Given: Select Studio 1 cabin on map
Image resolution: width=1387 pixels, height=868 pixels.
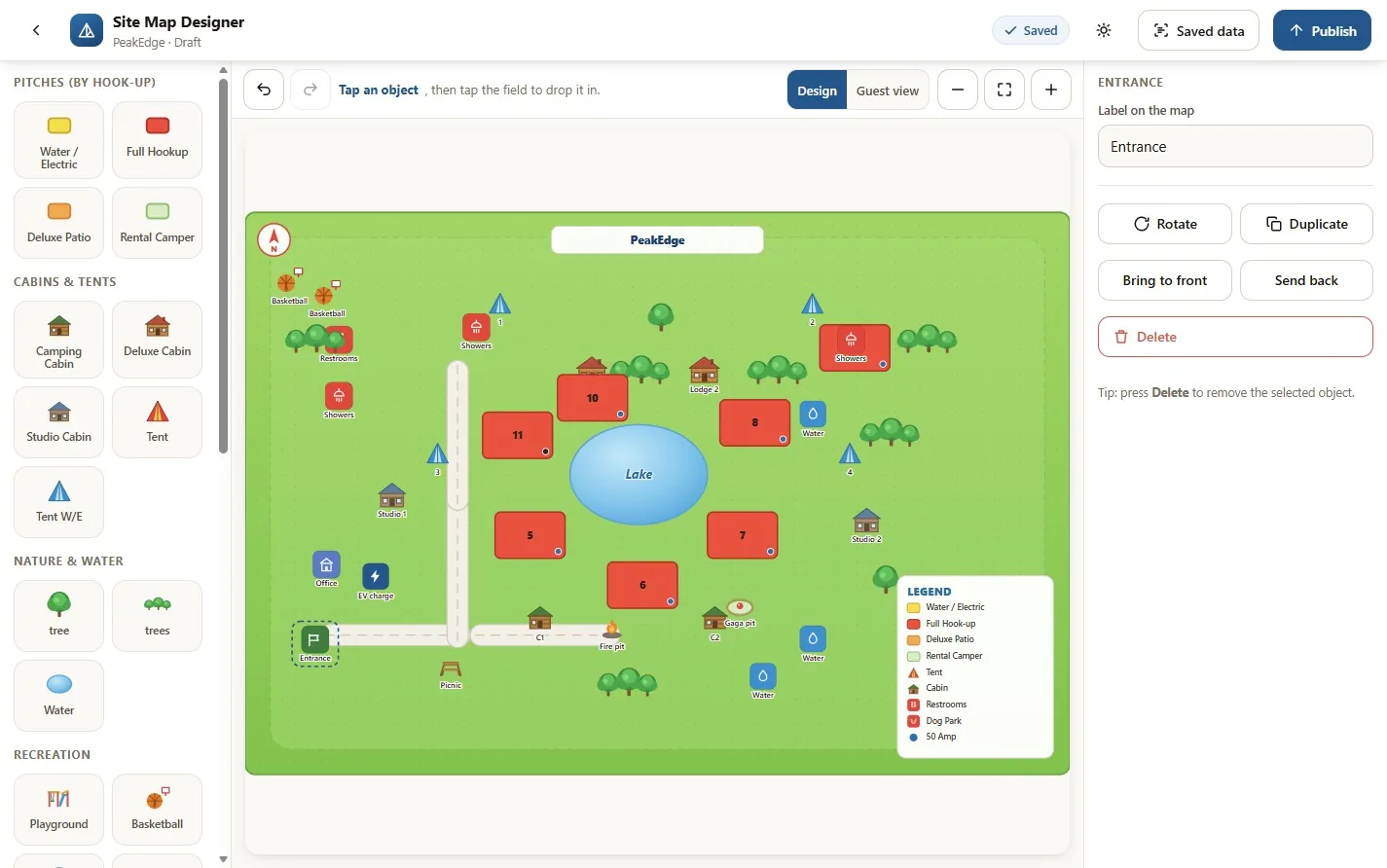Looking at the screenshot, I should pyautogui.click(x=391, y=500).
